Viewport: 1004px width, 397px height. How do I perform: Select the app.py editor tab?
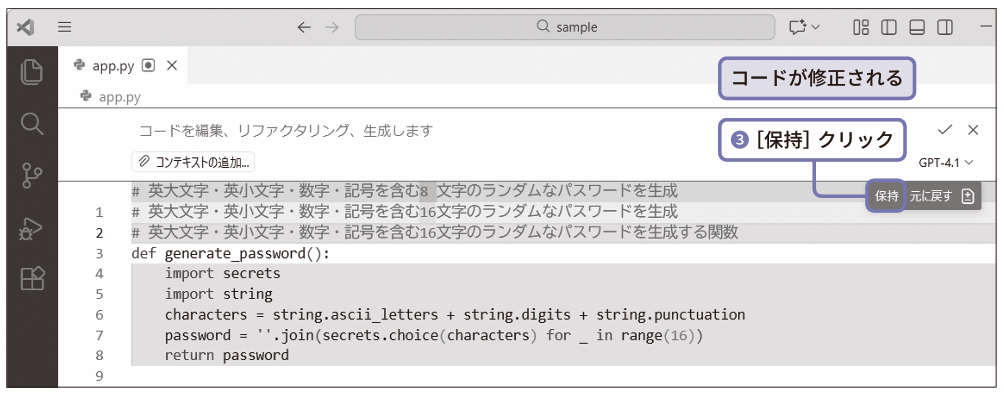(123, 66)
